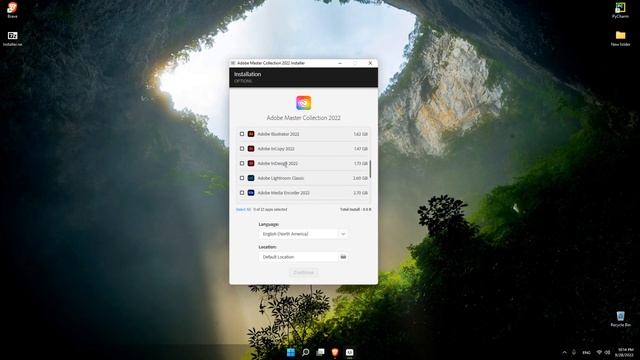
Task: Open Task View on the taskbar
Action: coord(320,352)
